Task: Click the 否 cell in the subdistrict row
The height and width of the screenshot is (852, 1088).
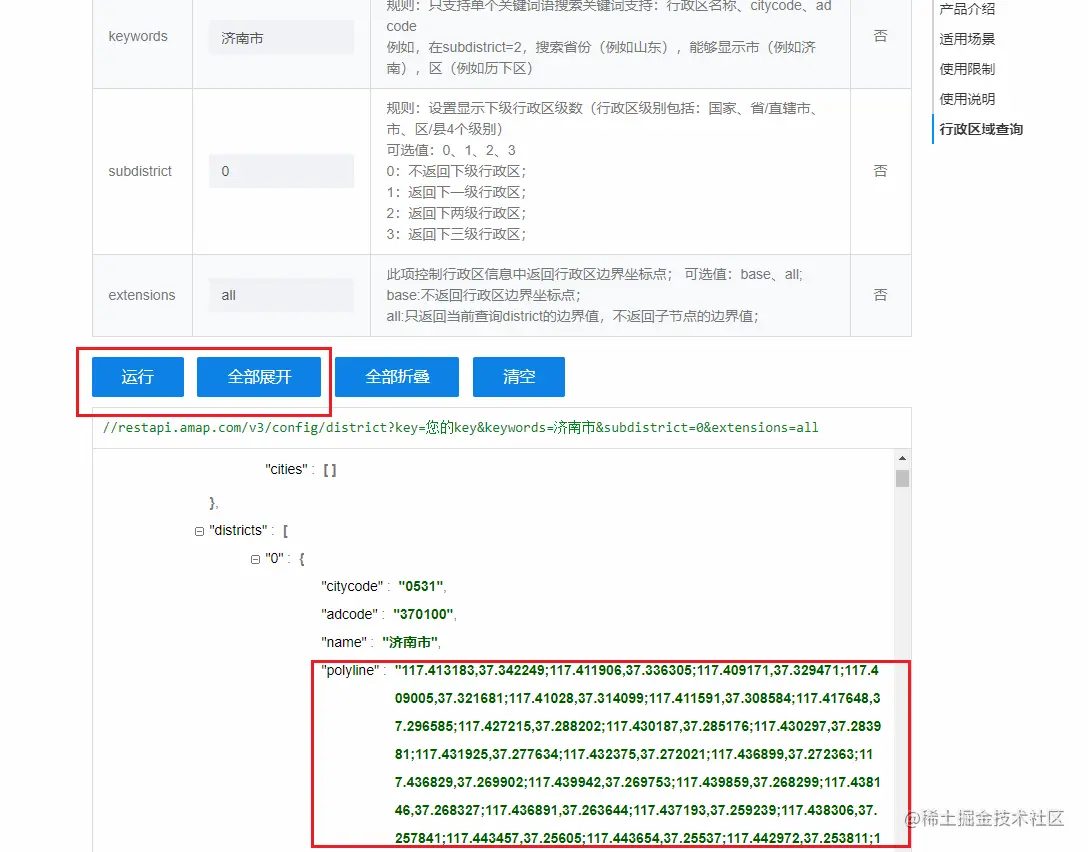Action: tap(881, 171)
